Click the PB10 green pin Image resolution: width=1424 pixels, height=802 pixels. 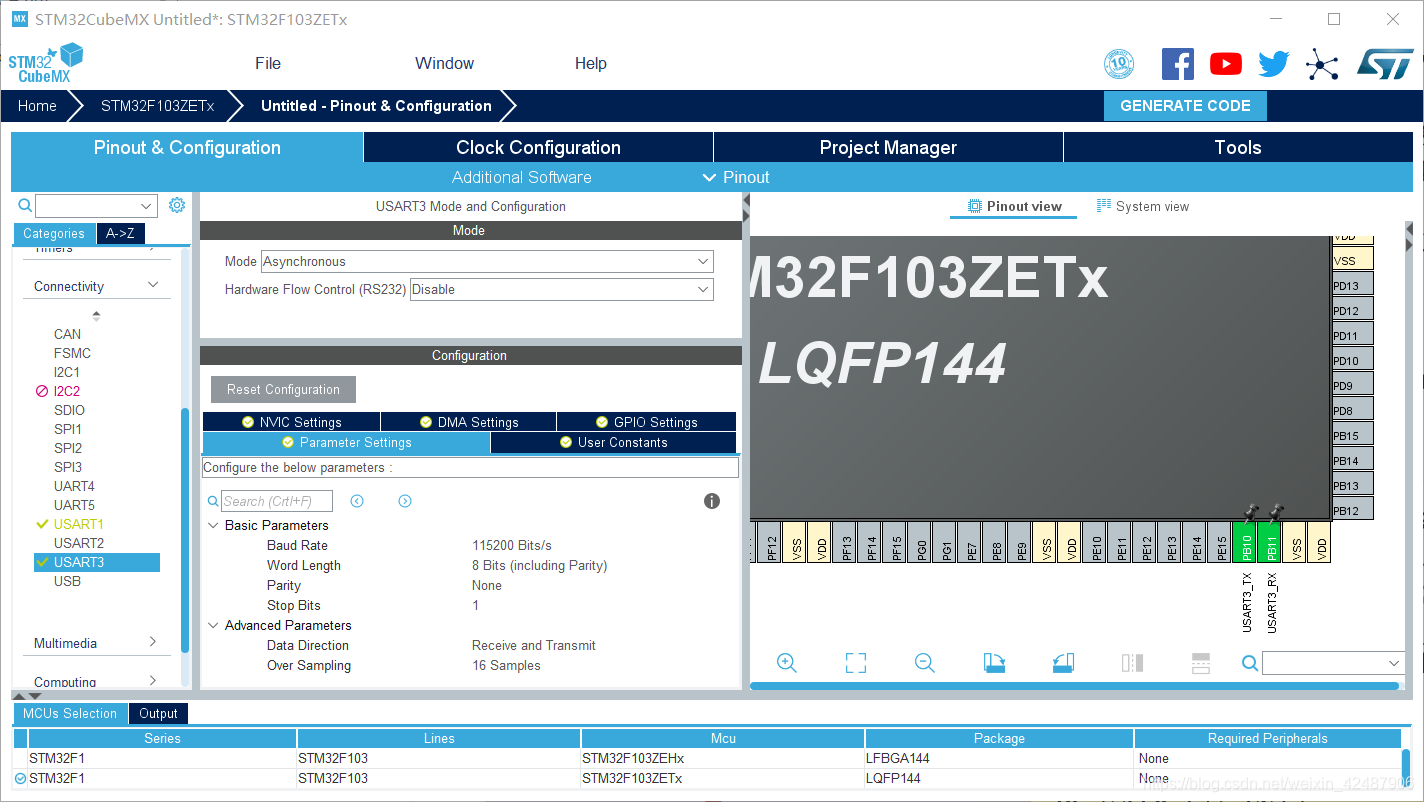click(1246, 542)
